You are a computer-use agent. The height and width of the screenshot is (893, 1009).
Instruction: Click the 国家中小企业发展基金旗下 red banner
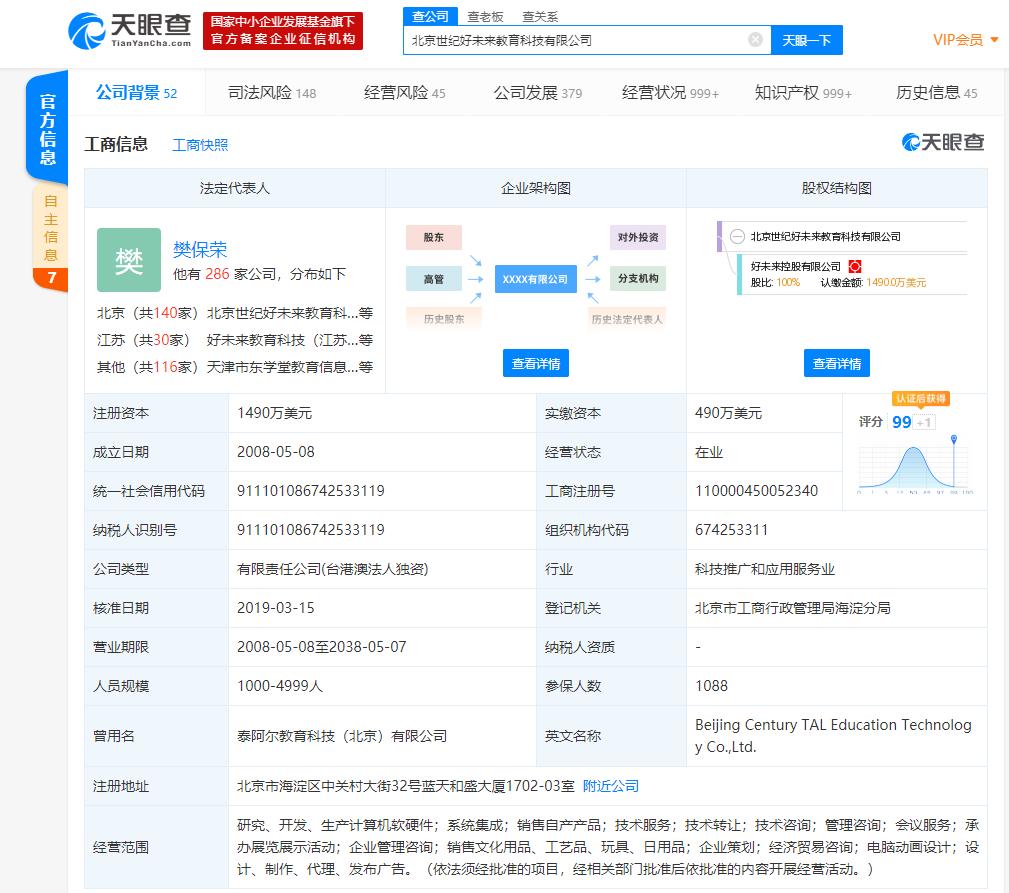(282, 30)
